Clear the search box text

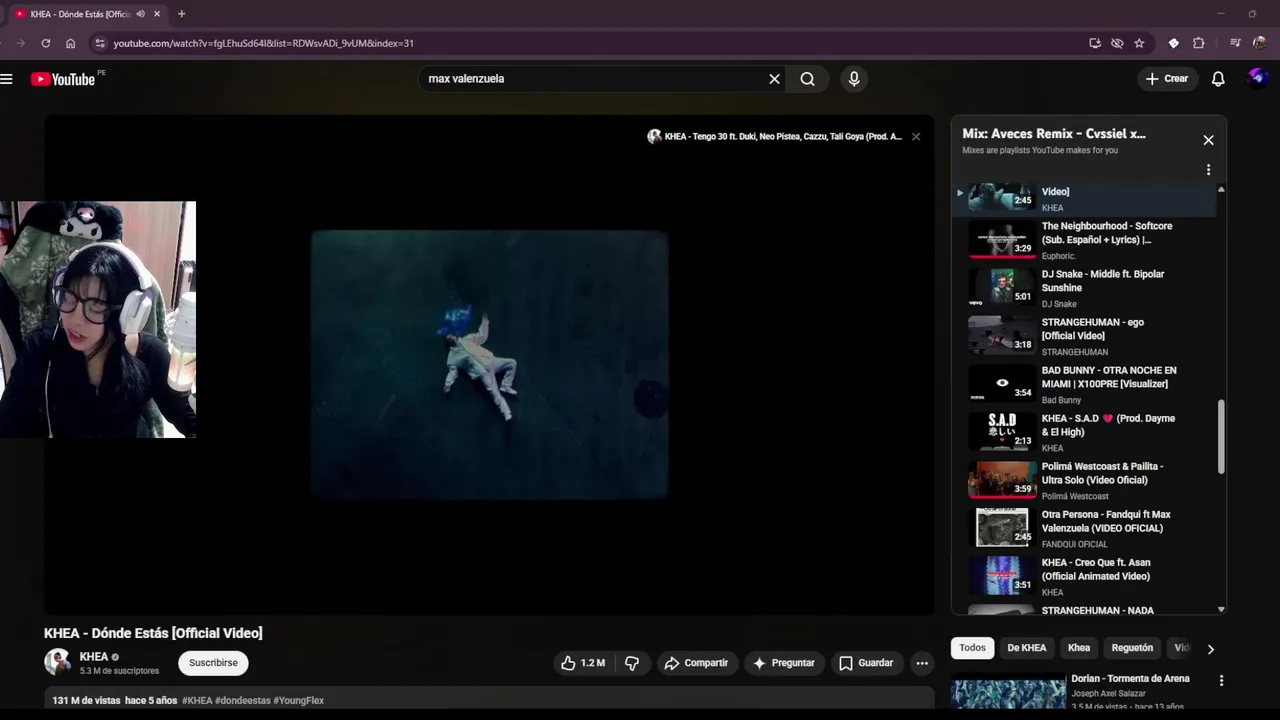[774, 79]
